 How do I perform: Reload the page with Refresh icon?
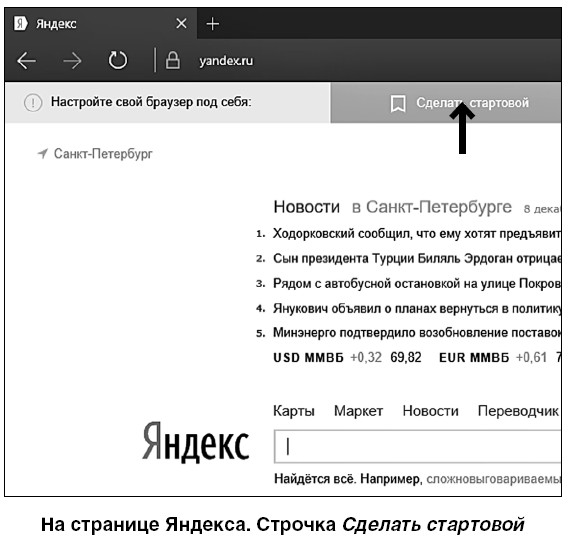[118, 60]
